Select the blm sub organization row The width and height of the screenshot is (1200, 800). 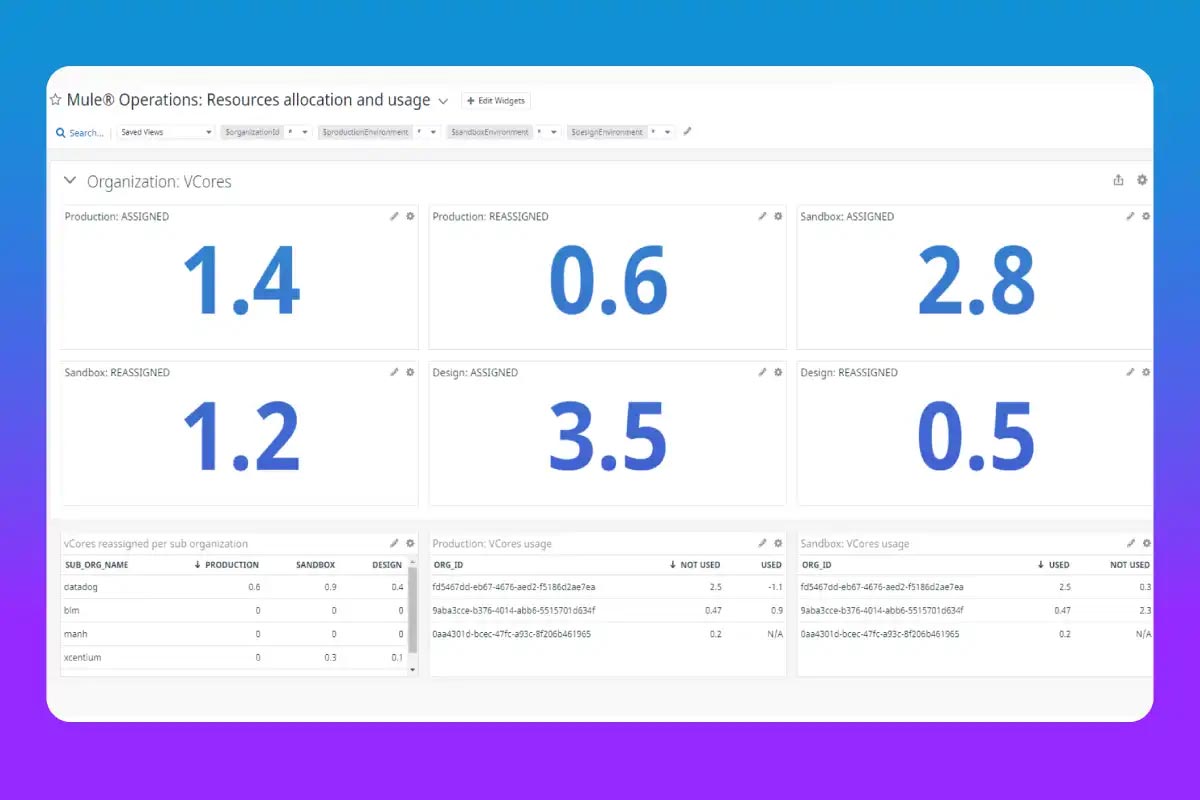coord(234,610)
